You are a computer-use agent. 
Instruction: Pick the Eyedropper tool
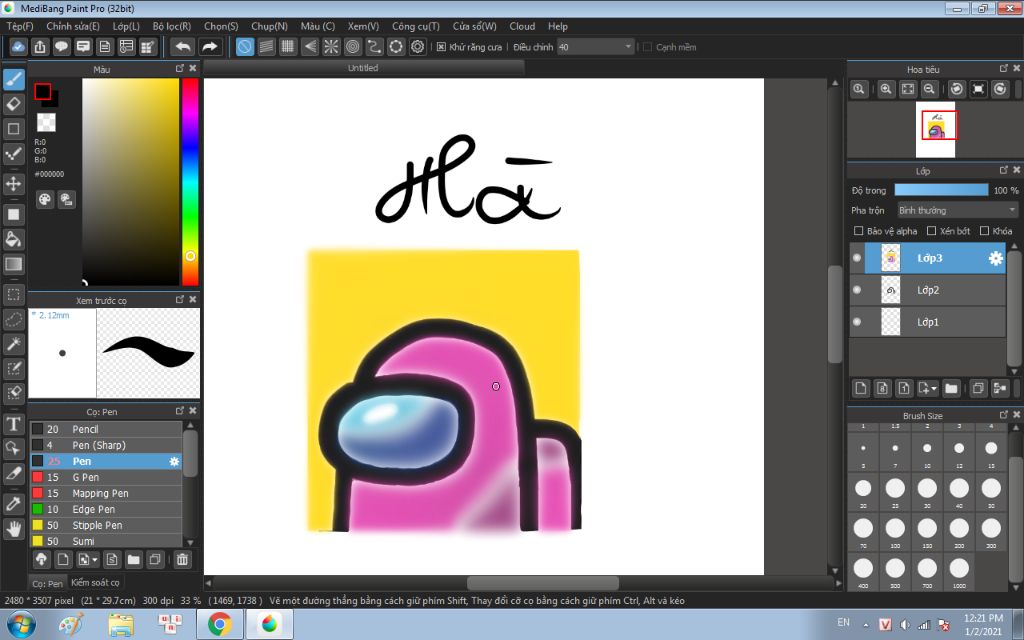point(14,504)
